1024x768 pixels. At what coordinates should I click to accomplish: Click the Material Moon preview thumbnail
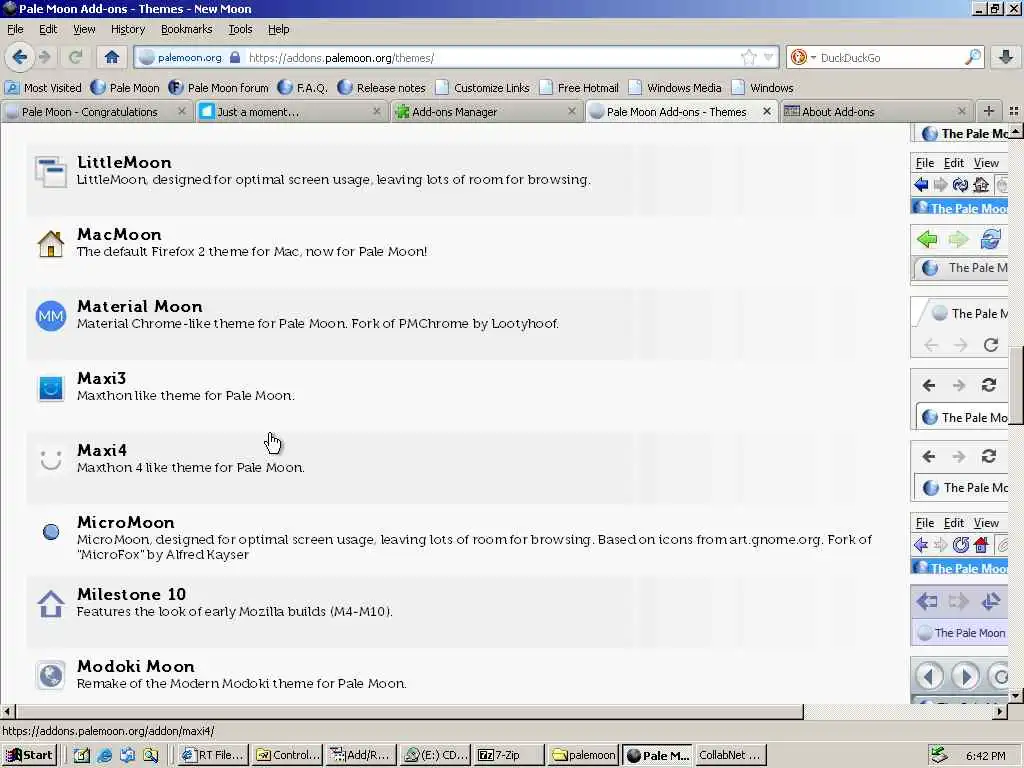(959, 327)
